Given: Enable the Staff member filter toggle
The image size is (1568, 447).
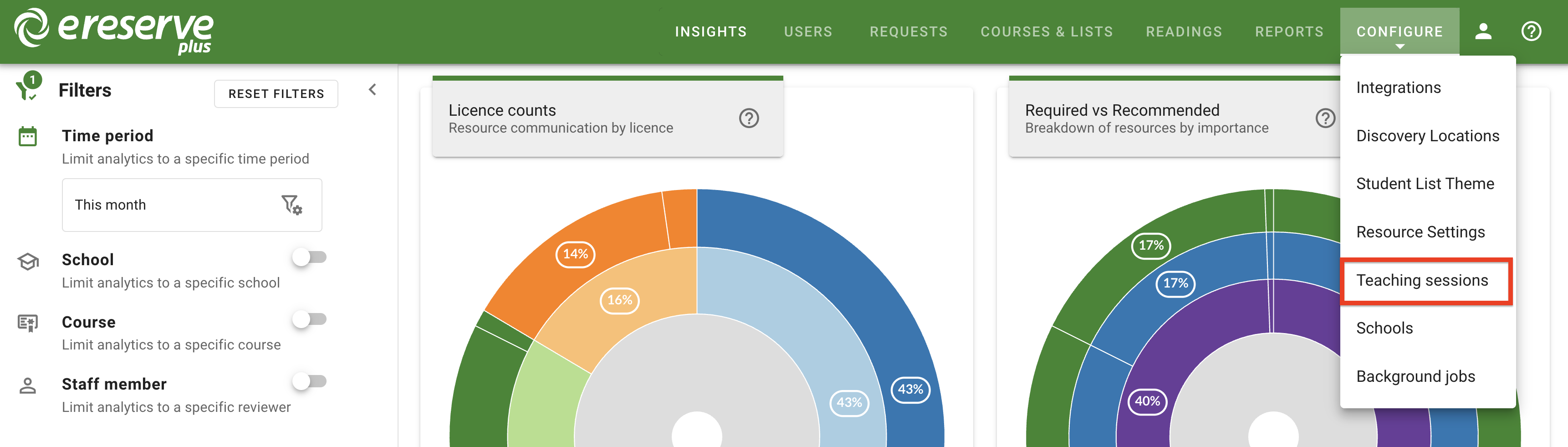Looking at the screenshot, I should click(309, 382).
